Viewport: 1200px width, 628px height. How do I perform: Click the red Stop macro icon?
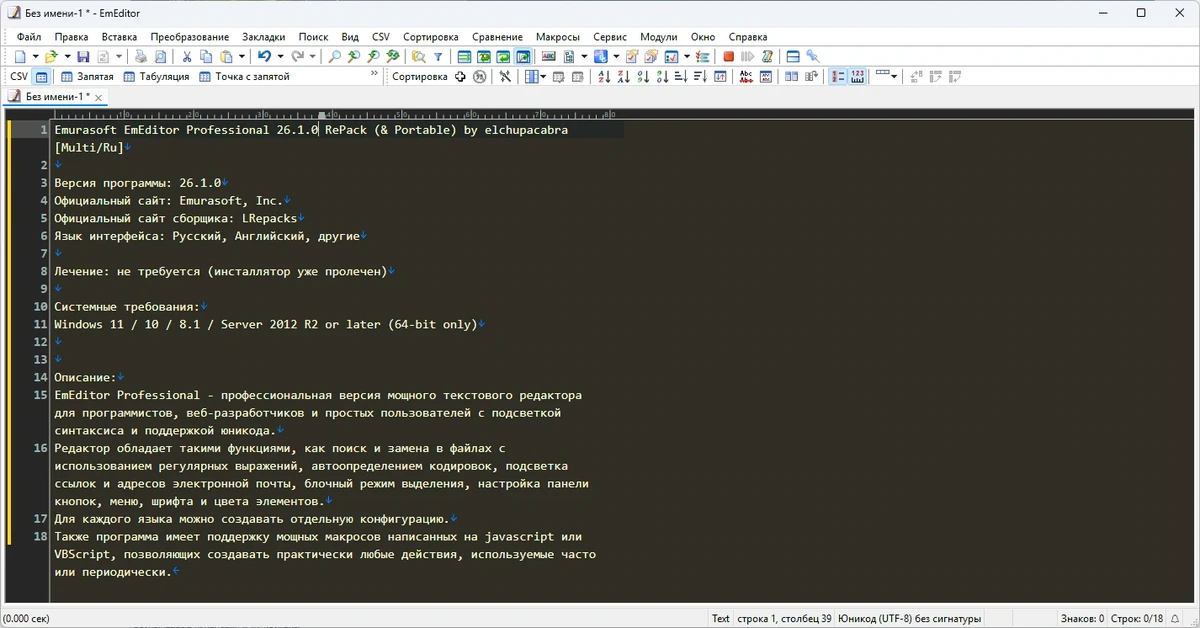pos(729,57)
